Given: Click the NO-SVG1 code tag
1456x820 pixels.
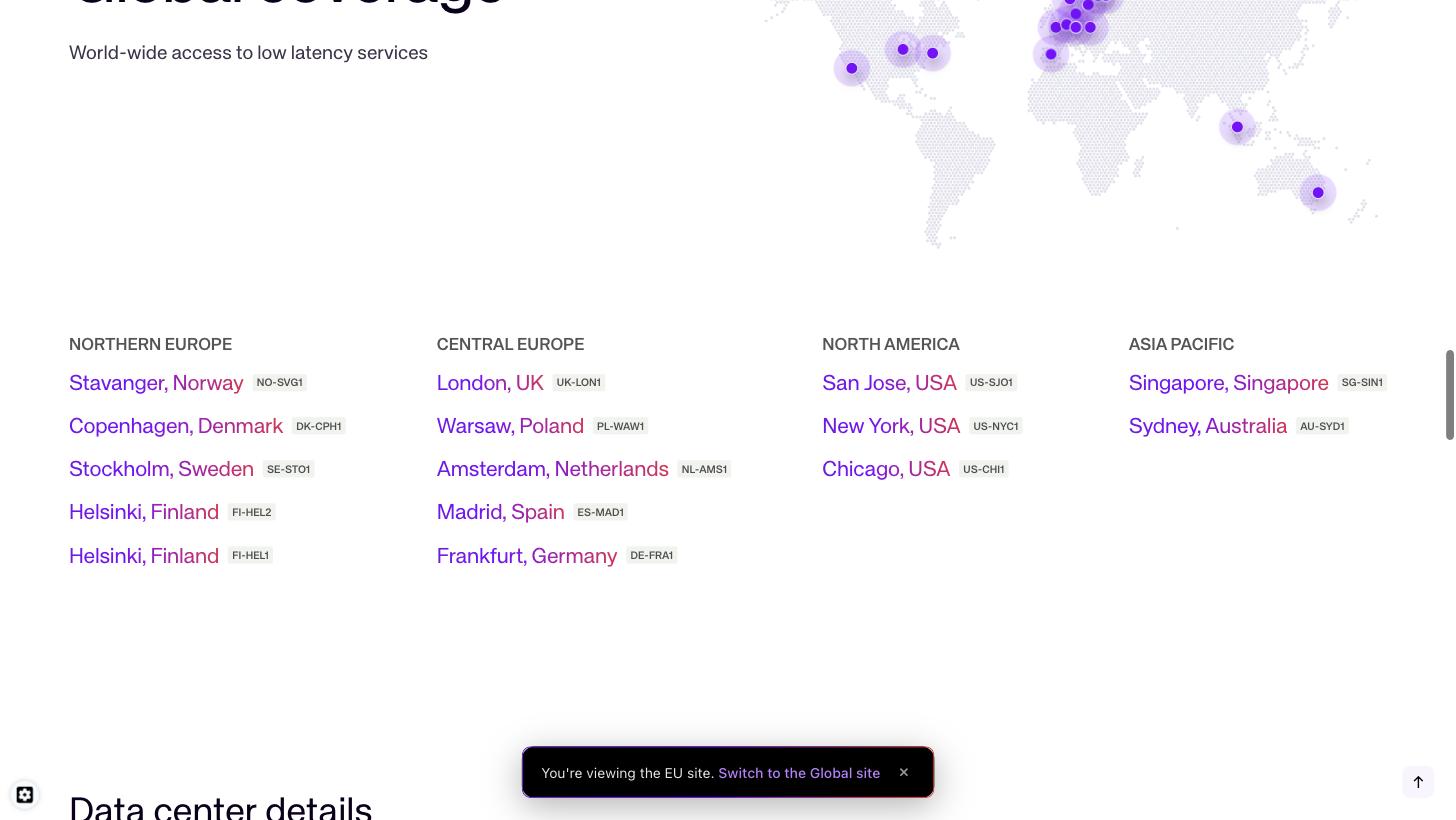Looking at the screenshot, I should [x=279, y=383].
